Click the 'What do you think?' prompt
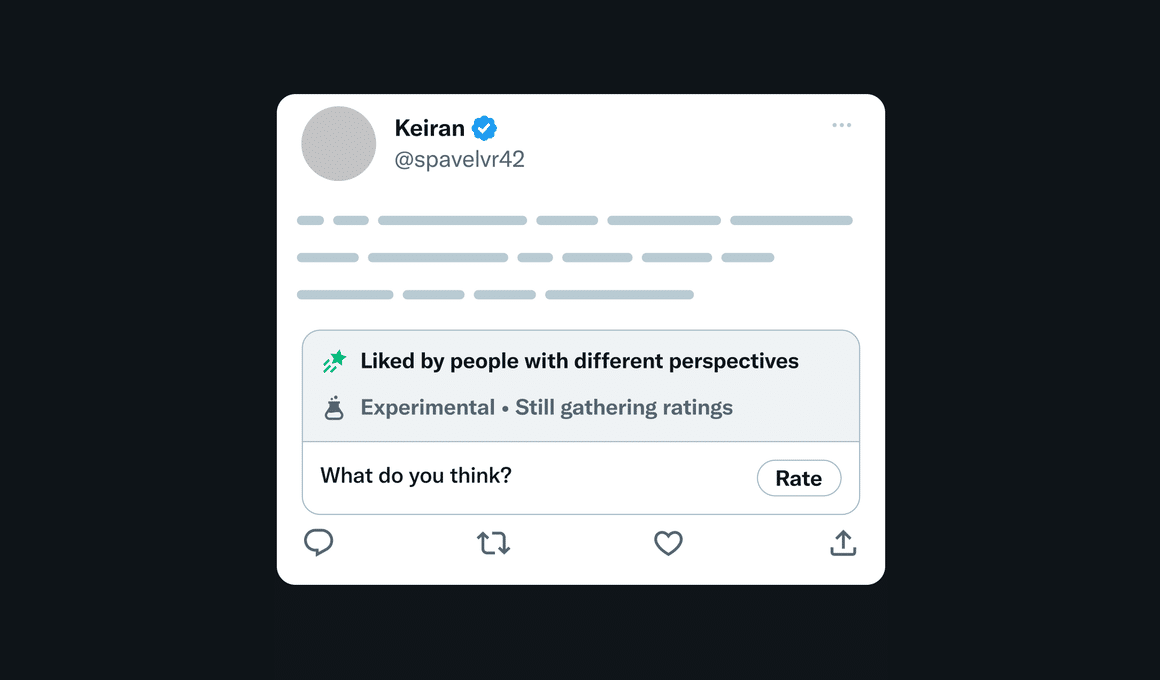The image size is (1160, 680). [x=416, y=475]
